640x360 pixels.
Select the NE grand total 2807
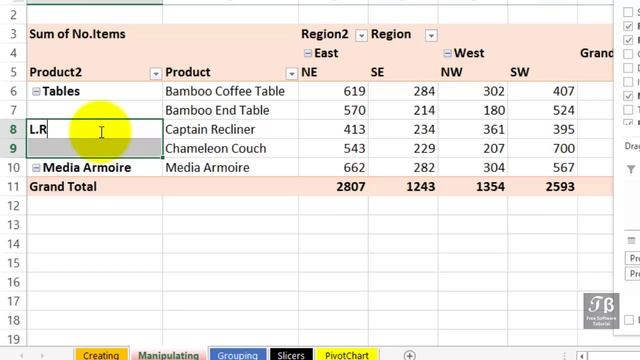point(333,187)
